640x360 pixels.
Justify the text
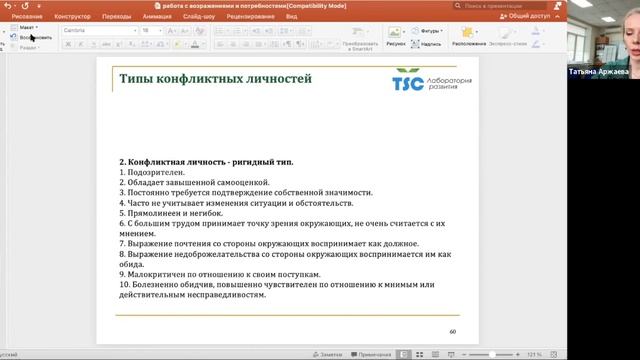pyautogui.click(x=258, y=44)
